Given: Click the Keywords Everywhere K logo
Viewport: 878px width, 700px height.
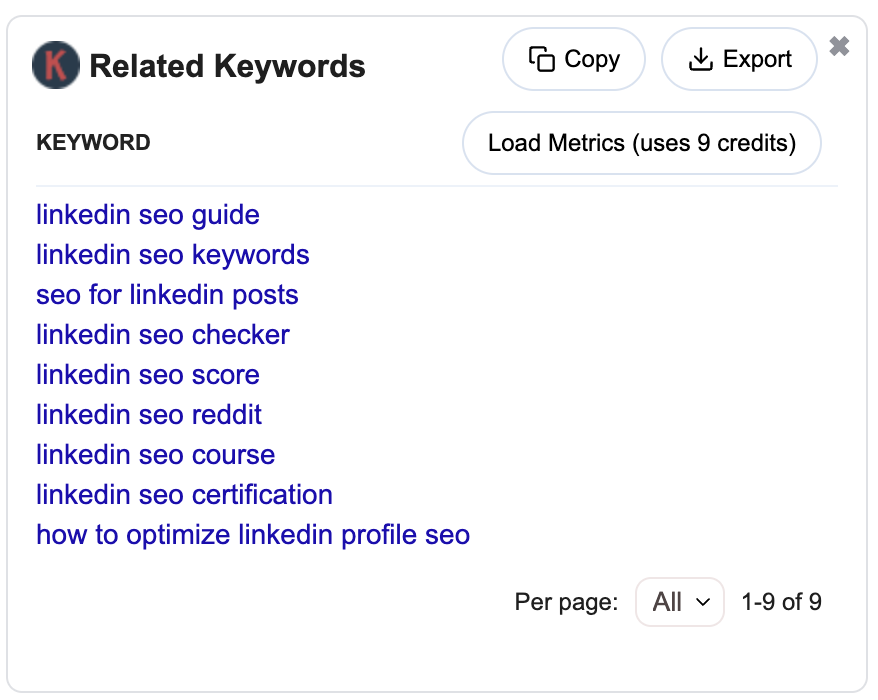Looking at the screenshot, I should coord(55,65).
